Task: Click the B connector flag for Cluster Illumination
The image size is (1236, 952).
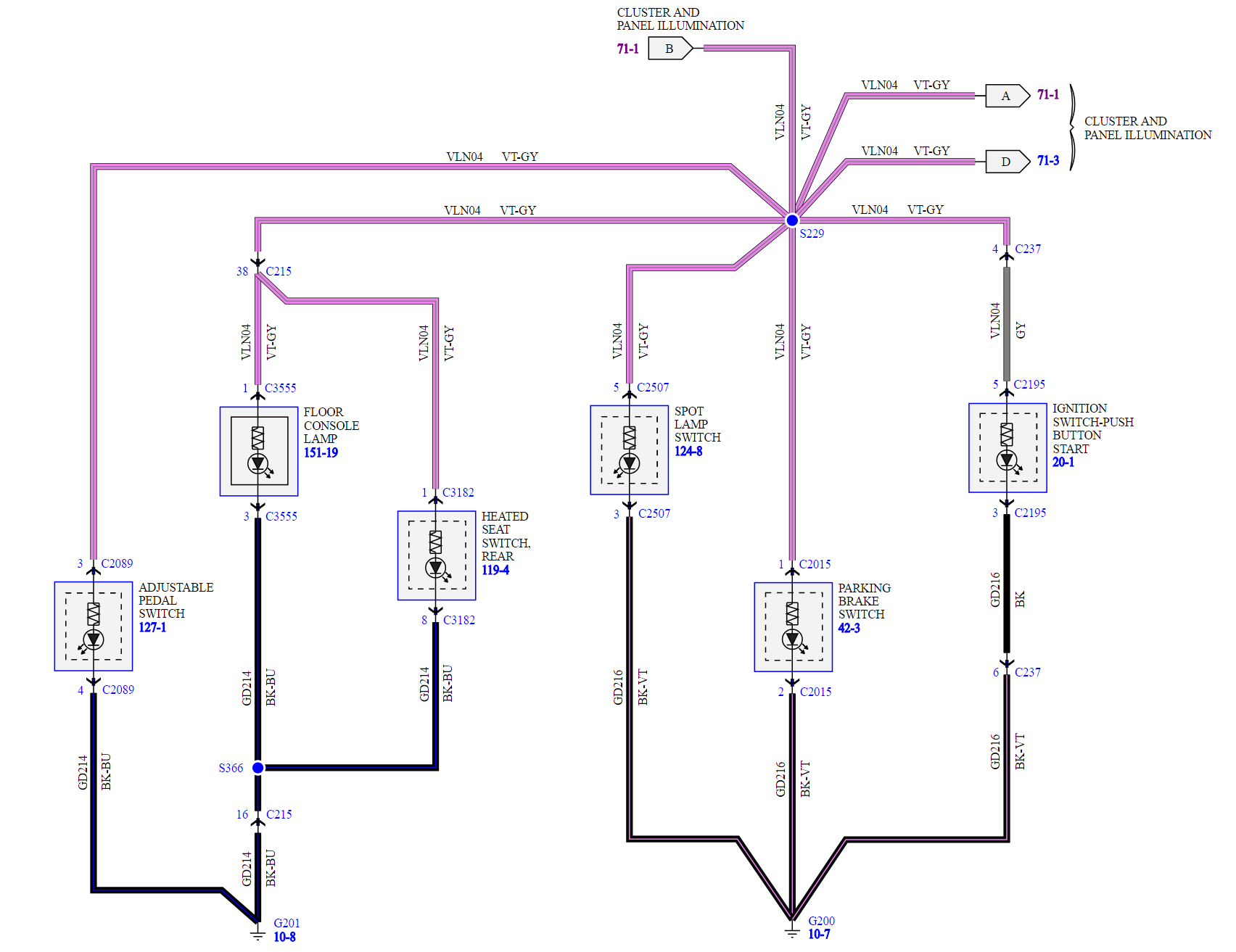Action: point(669,49)
